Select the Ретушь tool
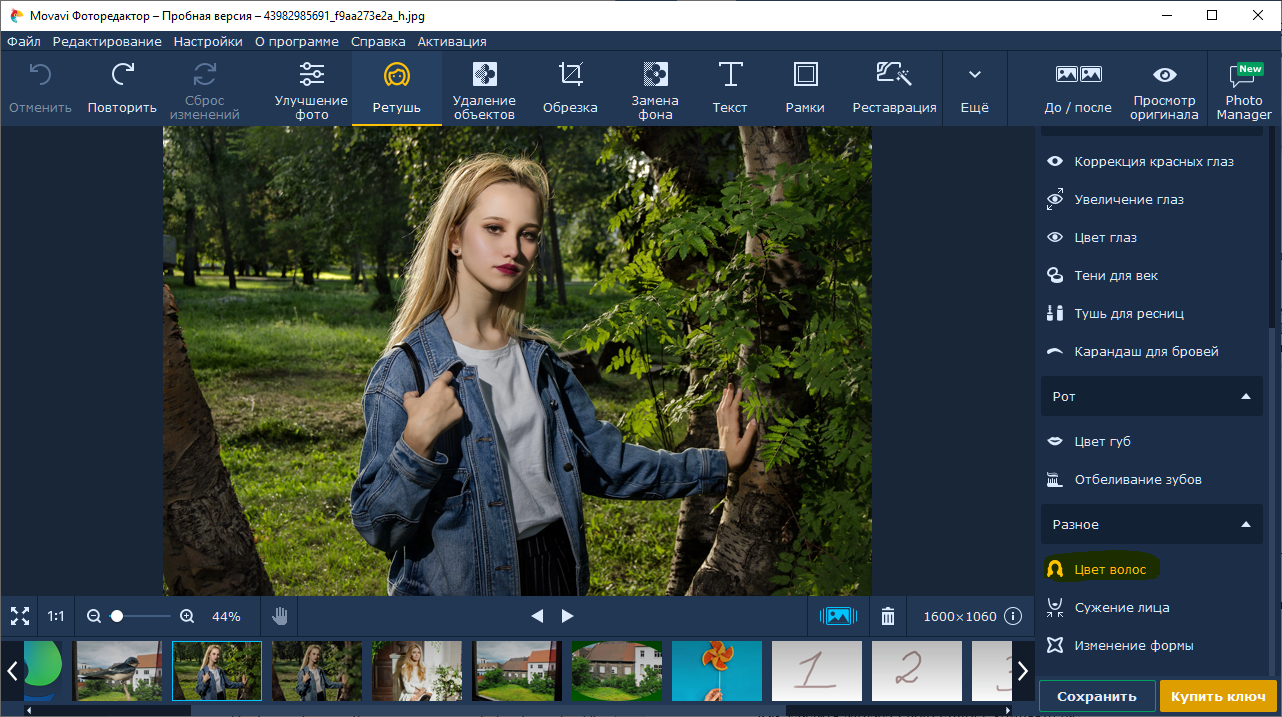The width and height of the screenshot is (1282, 717). pos(397,88)
